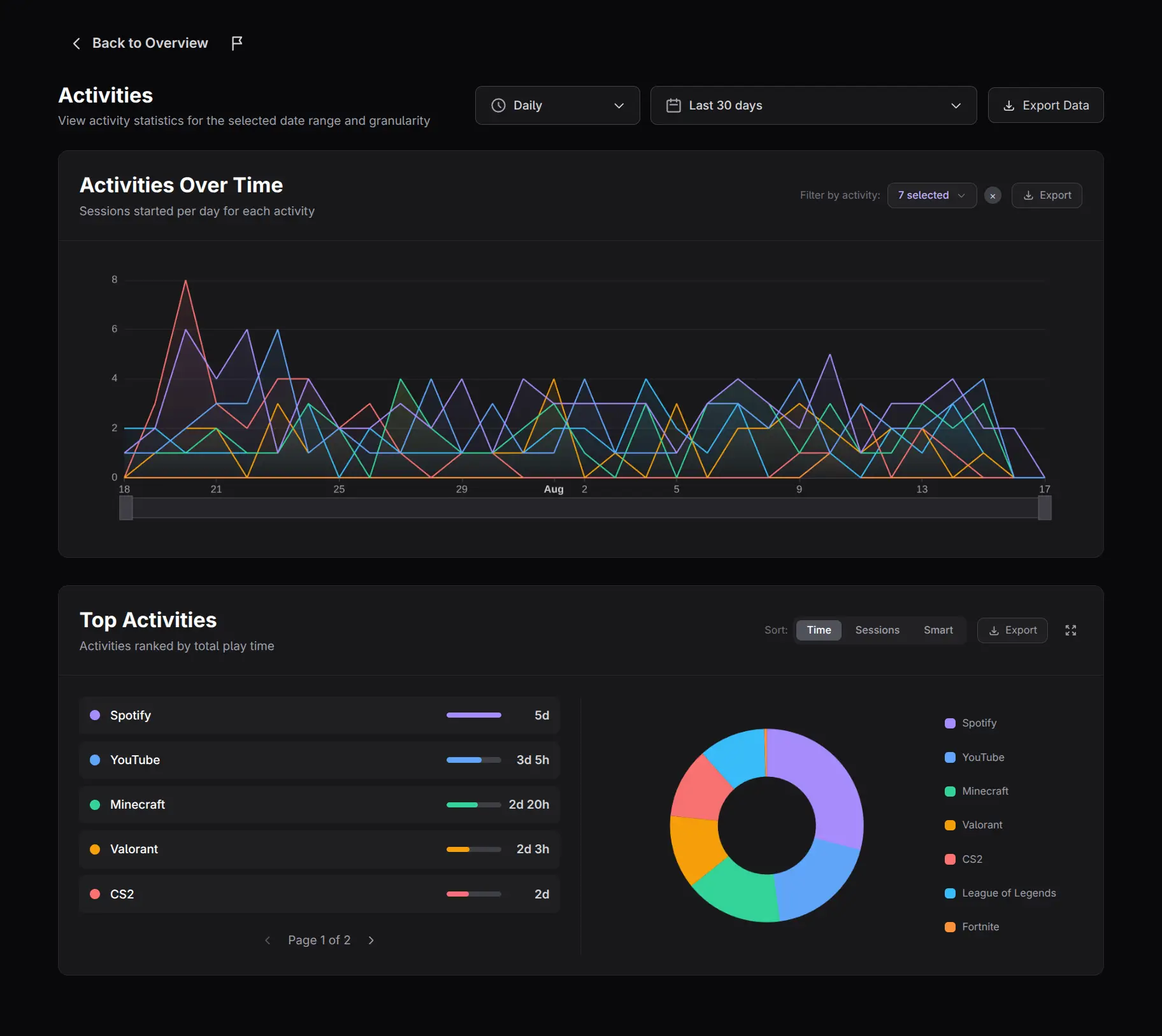The height and width of the screenshot is (1036, 1162).
Task: Select the CS2 row in the activity list
Action: coord(319,894)
